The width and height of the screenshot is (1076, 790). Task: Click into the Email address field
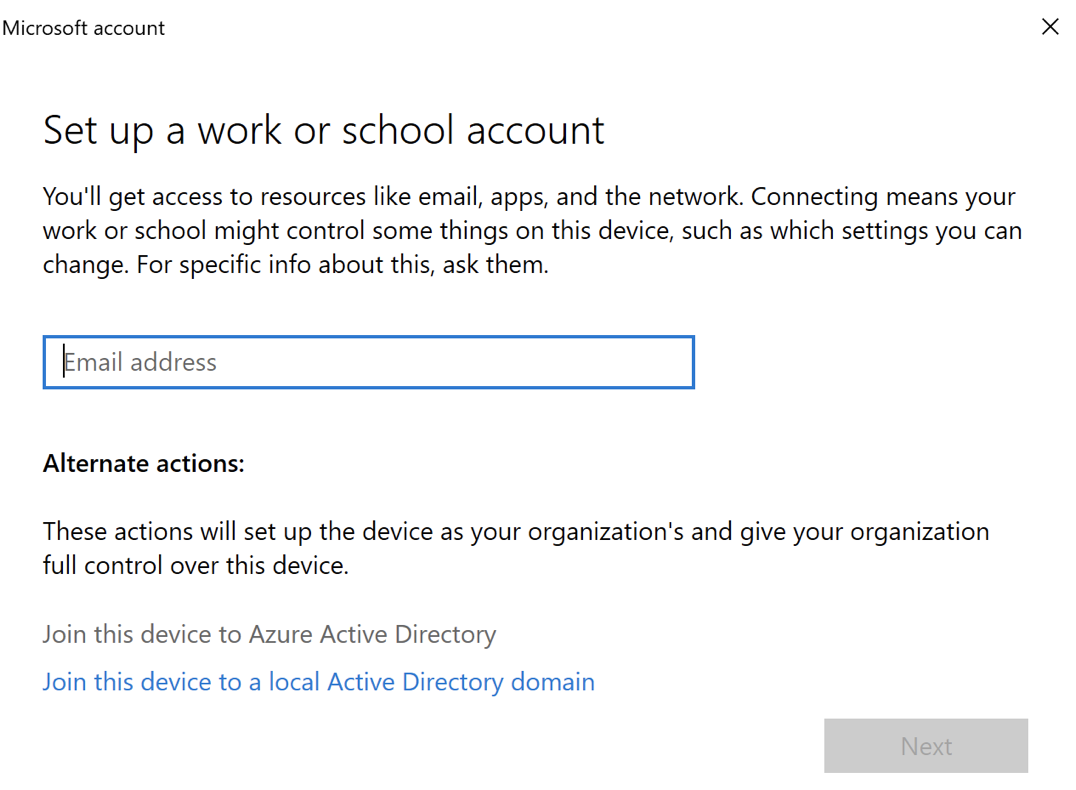[x=368, y=362]
